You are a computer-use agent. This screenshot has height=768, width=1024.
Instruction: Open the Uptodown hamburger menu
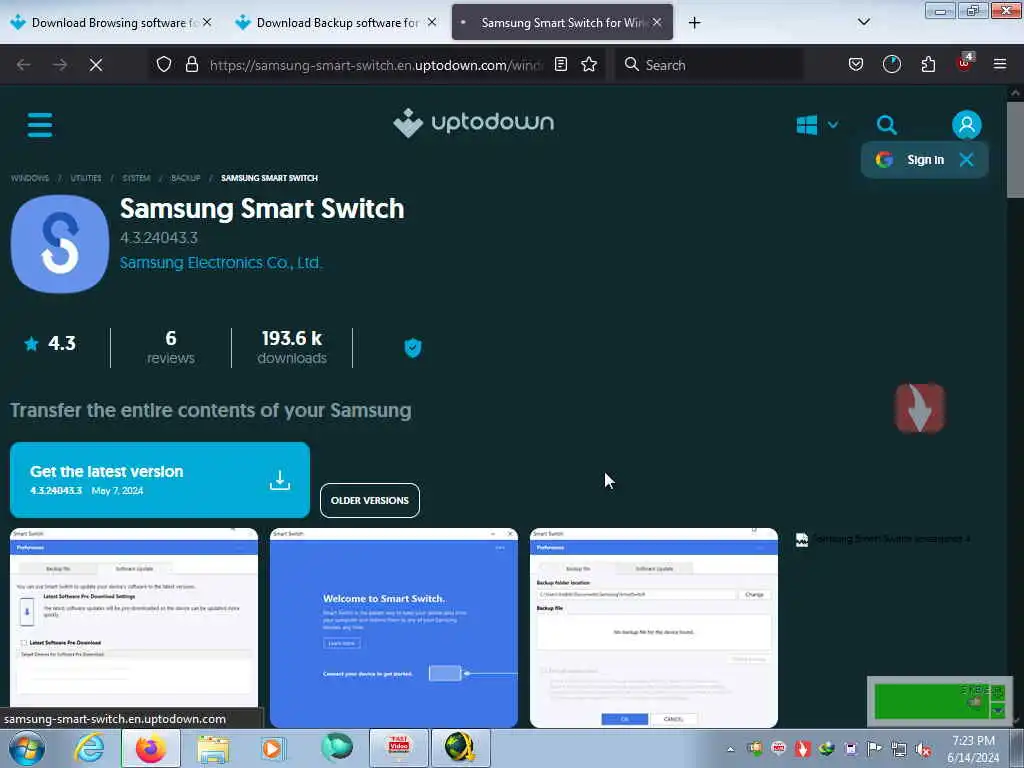point(40,124)
